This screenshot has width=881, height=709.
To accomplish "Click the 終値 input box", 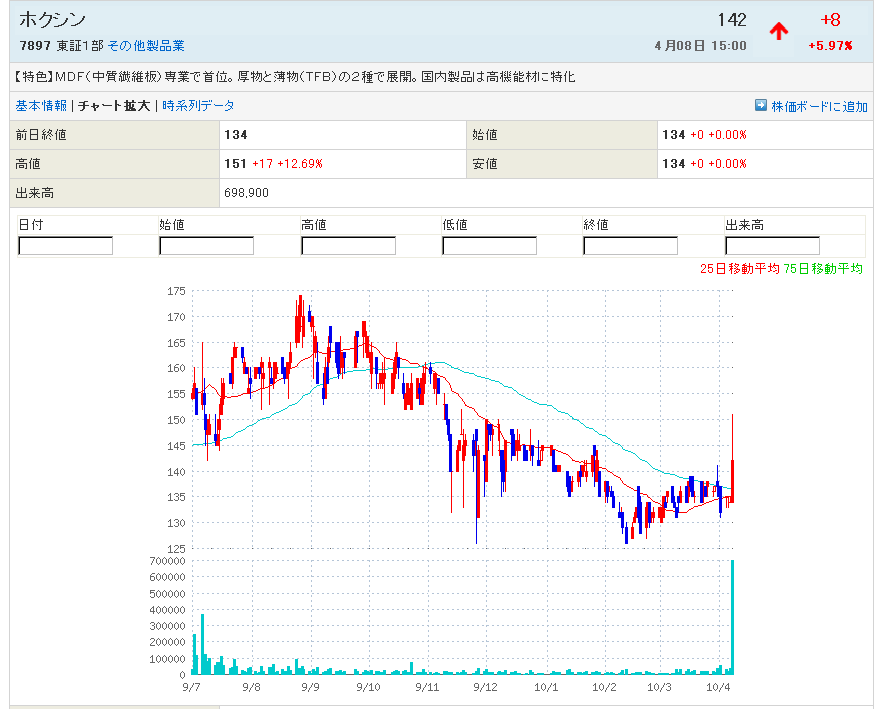I will click(630, 245).
